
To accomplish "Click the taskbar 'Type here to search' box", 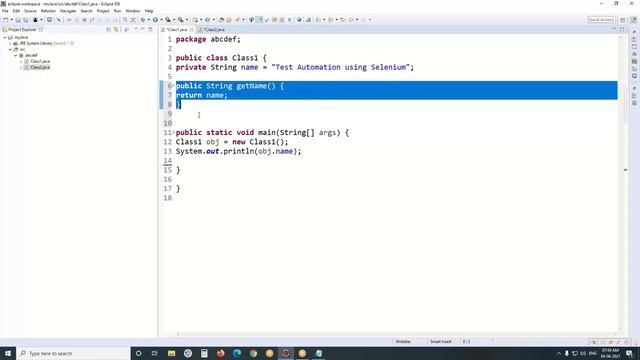I will click(x=74, y=353).
